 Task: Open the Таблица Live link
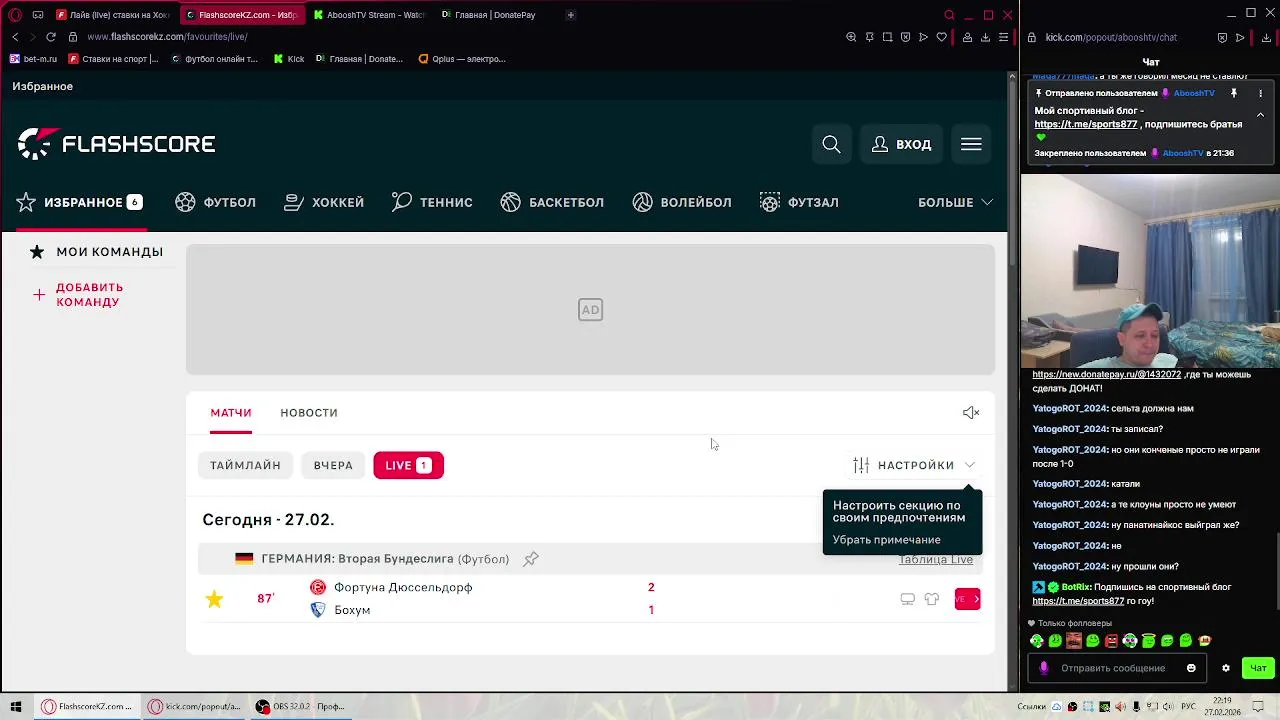pos(936,559)
